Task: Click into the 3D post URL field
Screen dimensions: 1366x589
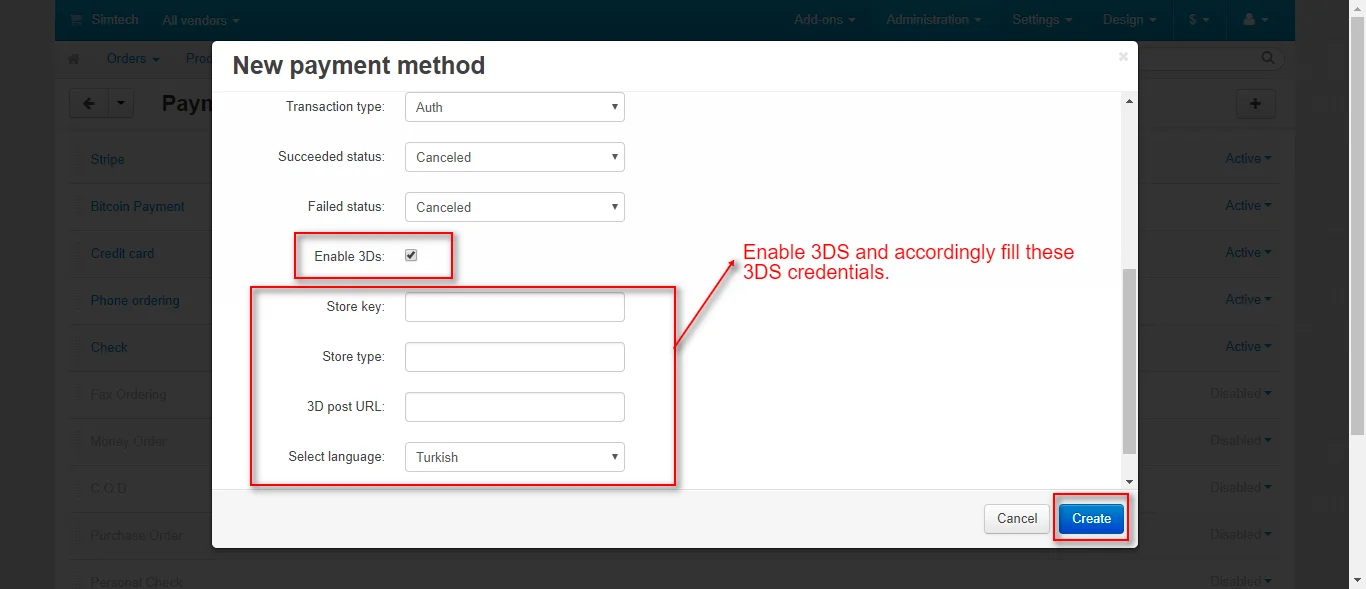Action: (514, 407)
